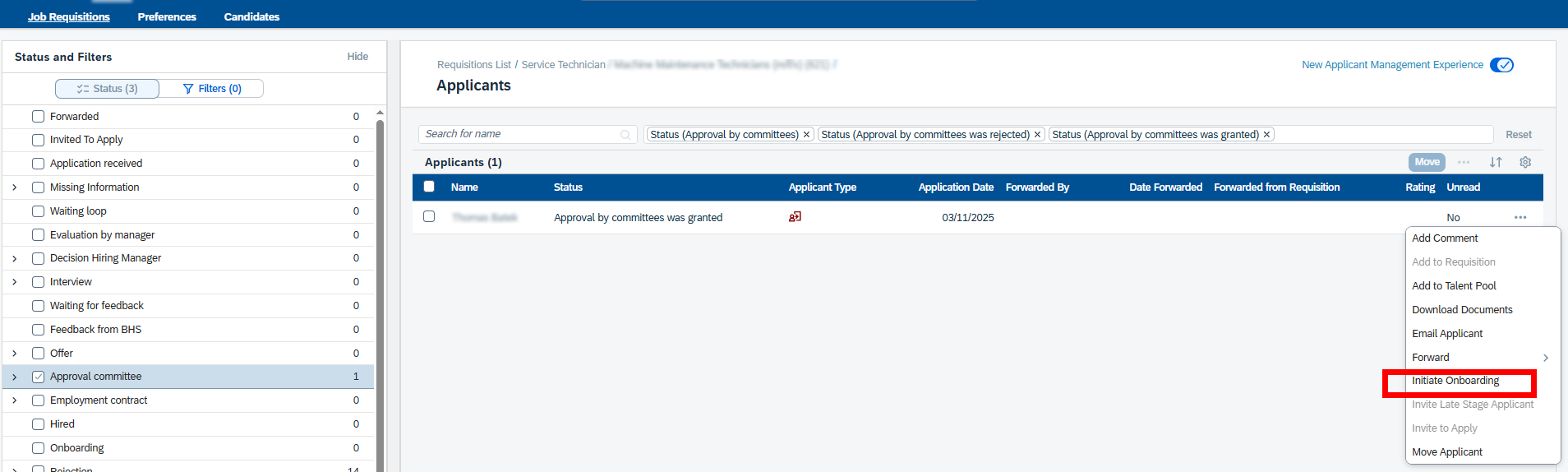Switch to the Status (3) tab

coord(107,89)
